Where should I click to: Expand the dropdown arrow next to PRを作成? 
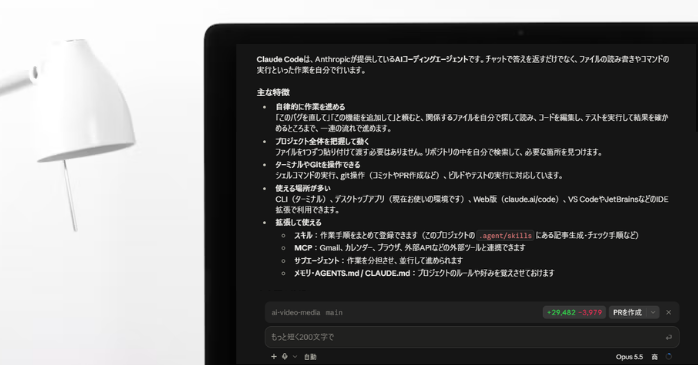tap(653, 312)
